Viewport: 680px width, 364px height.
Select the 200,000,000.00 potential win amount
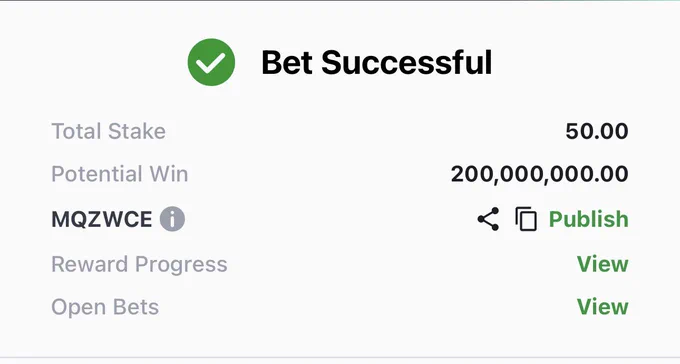[x=539, y=174]
